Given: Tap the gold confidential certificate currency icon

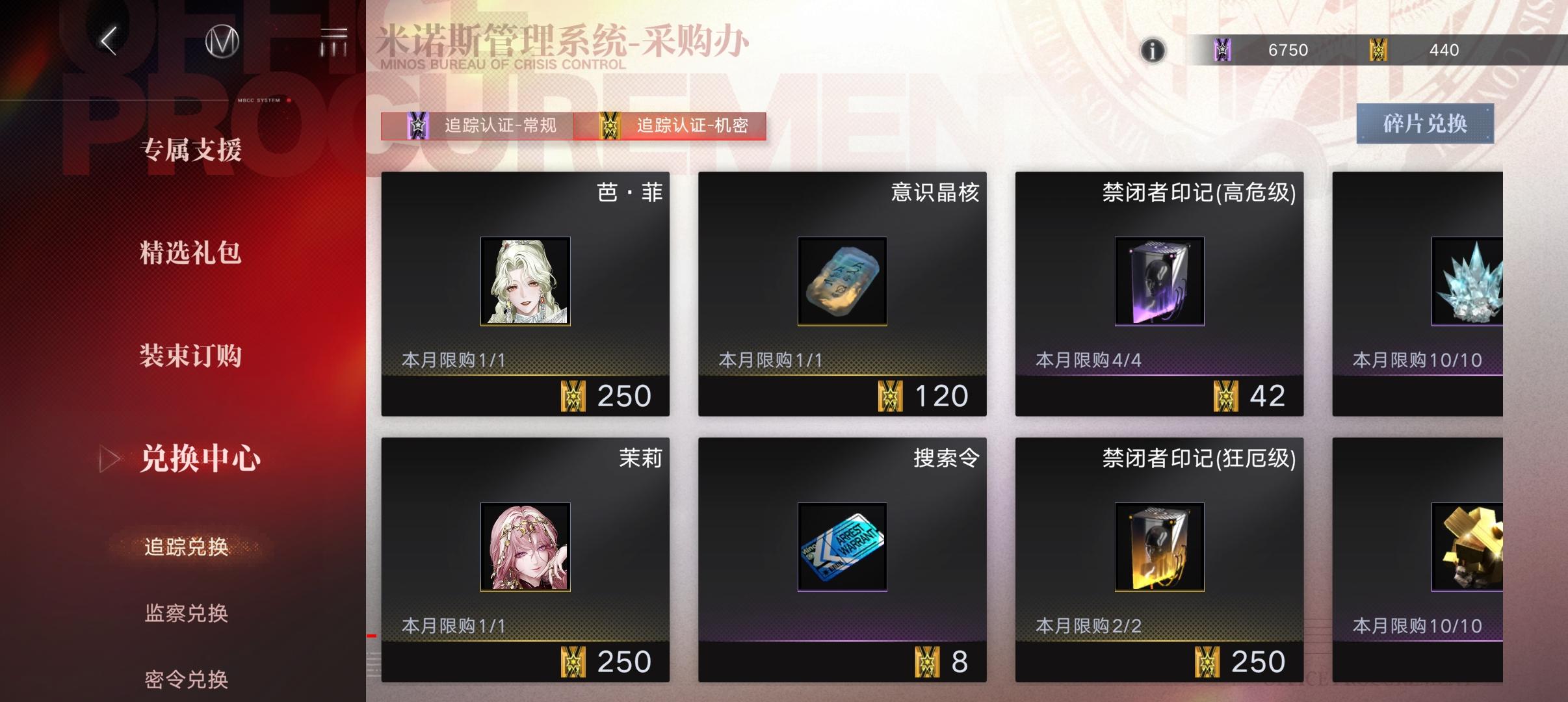Looking at the screenshot, I should click(x=1378, y=50).
